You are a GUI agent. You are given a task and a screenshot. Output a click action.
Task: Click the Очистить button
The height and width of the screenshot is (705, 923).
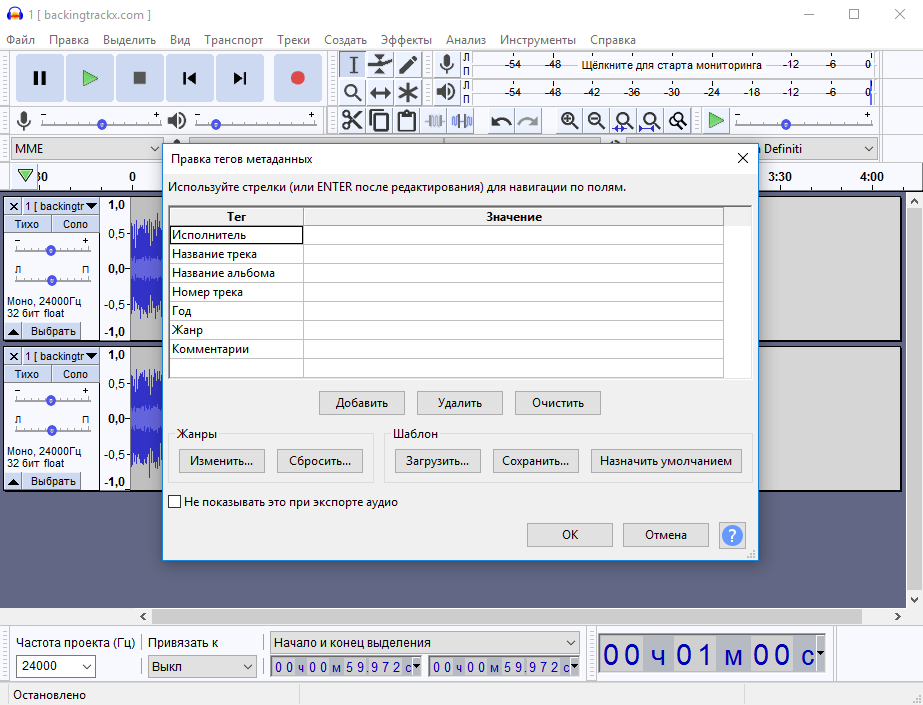tap(557, 403)
